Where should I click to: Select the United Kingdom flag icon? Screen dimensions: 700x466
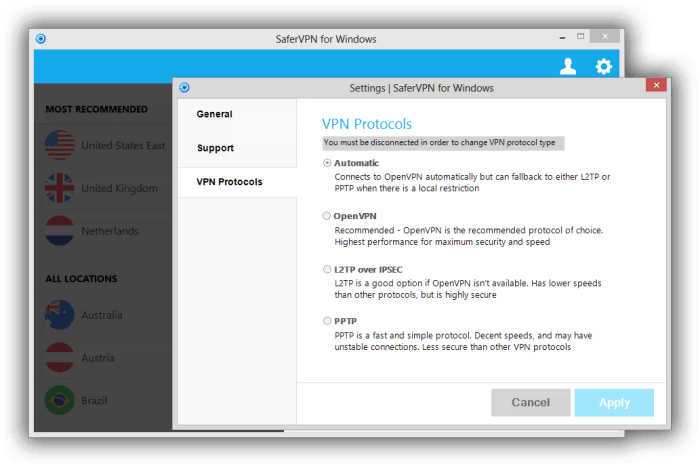coord(59,188)
